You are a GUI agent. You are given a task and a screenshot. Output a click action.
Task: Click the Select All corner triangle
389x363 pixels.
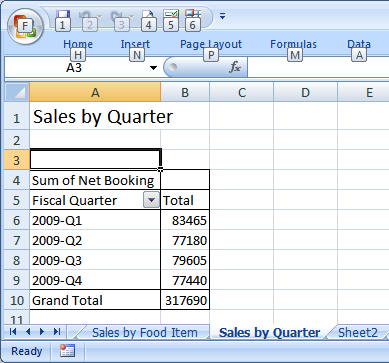tap(17, 92)
